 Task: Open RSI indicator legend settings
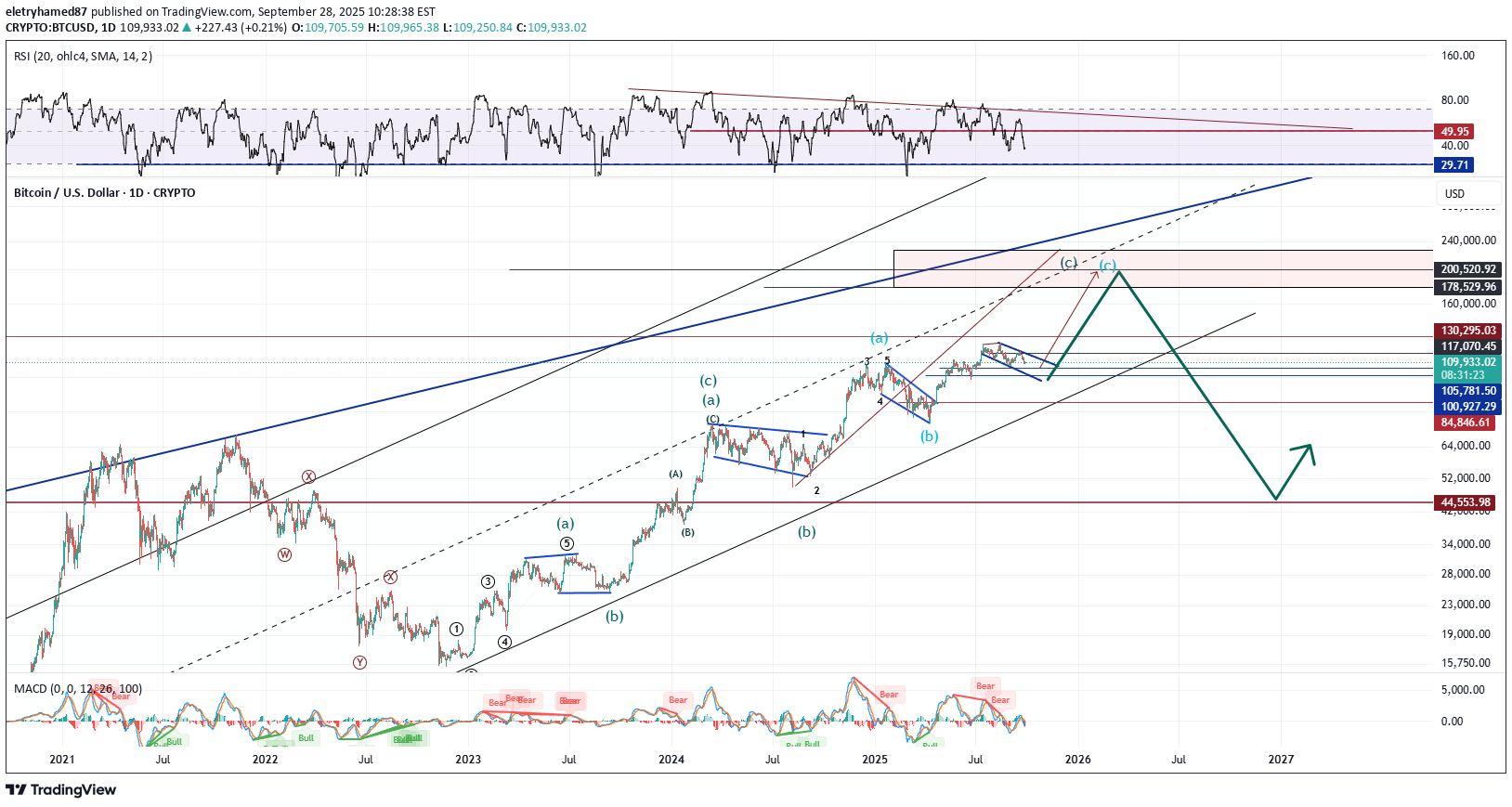84,57
